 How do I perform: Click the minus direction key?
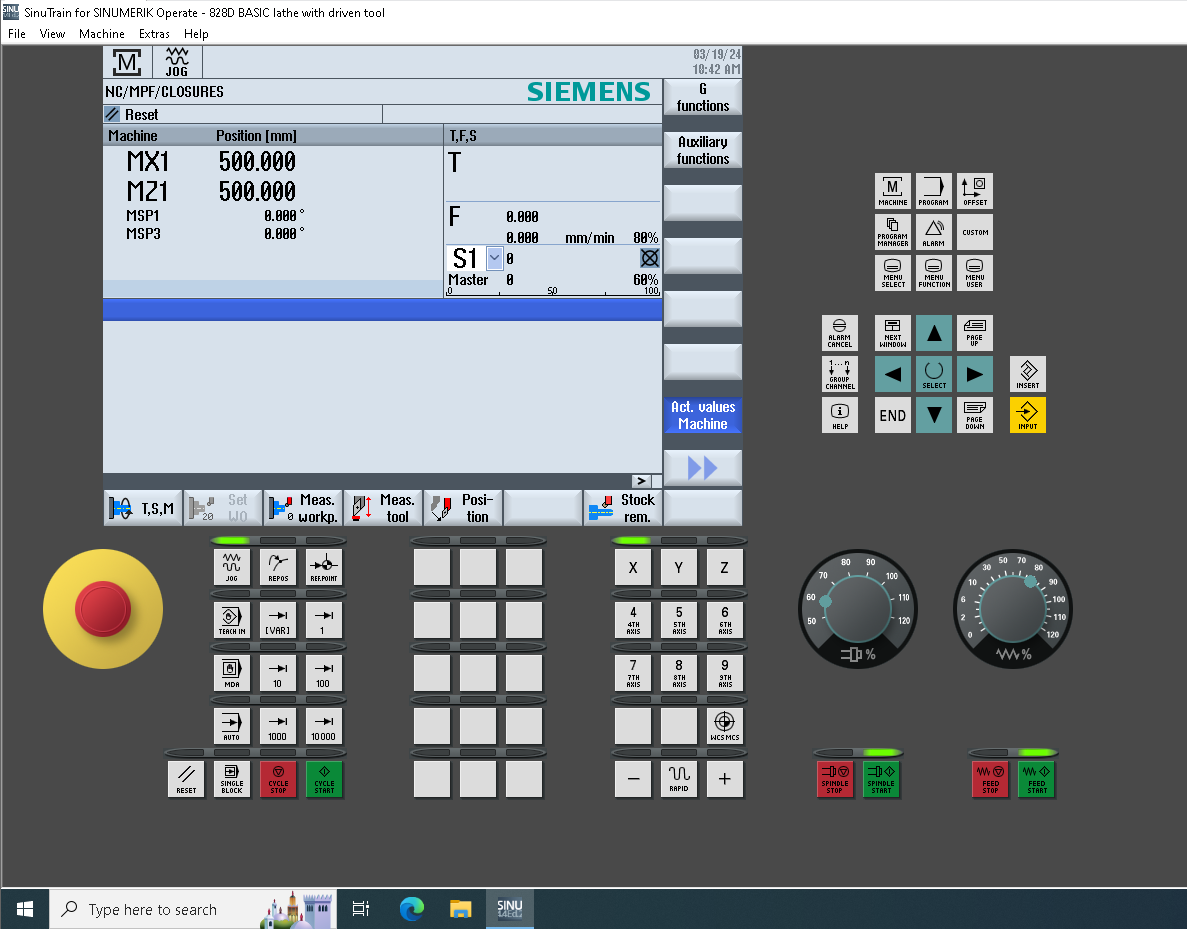pyautogui.click(x=633, y=778)
